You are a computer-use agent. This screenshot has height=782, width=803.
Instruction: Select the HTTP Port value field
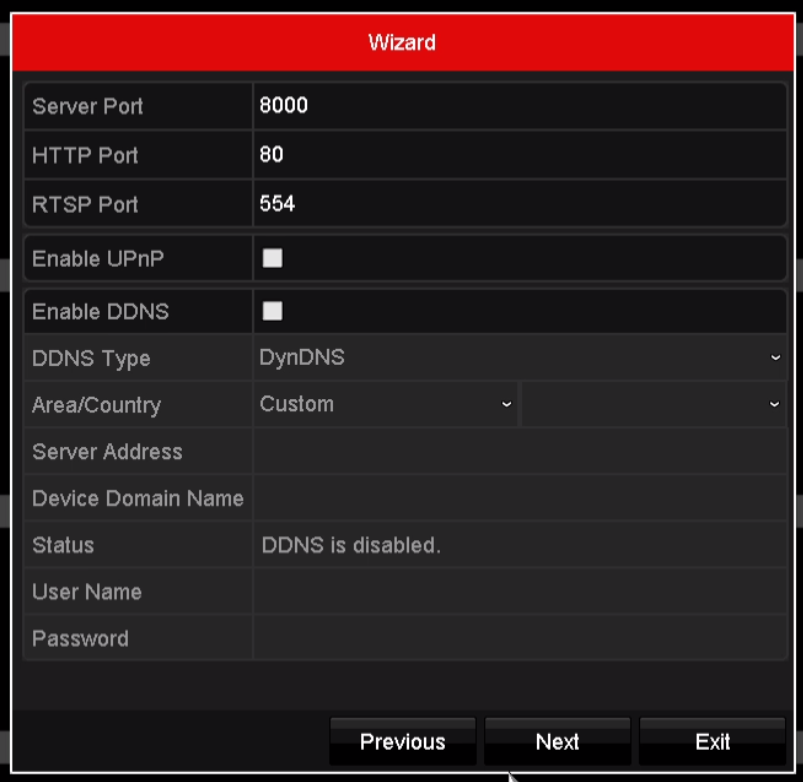(518, 155)
